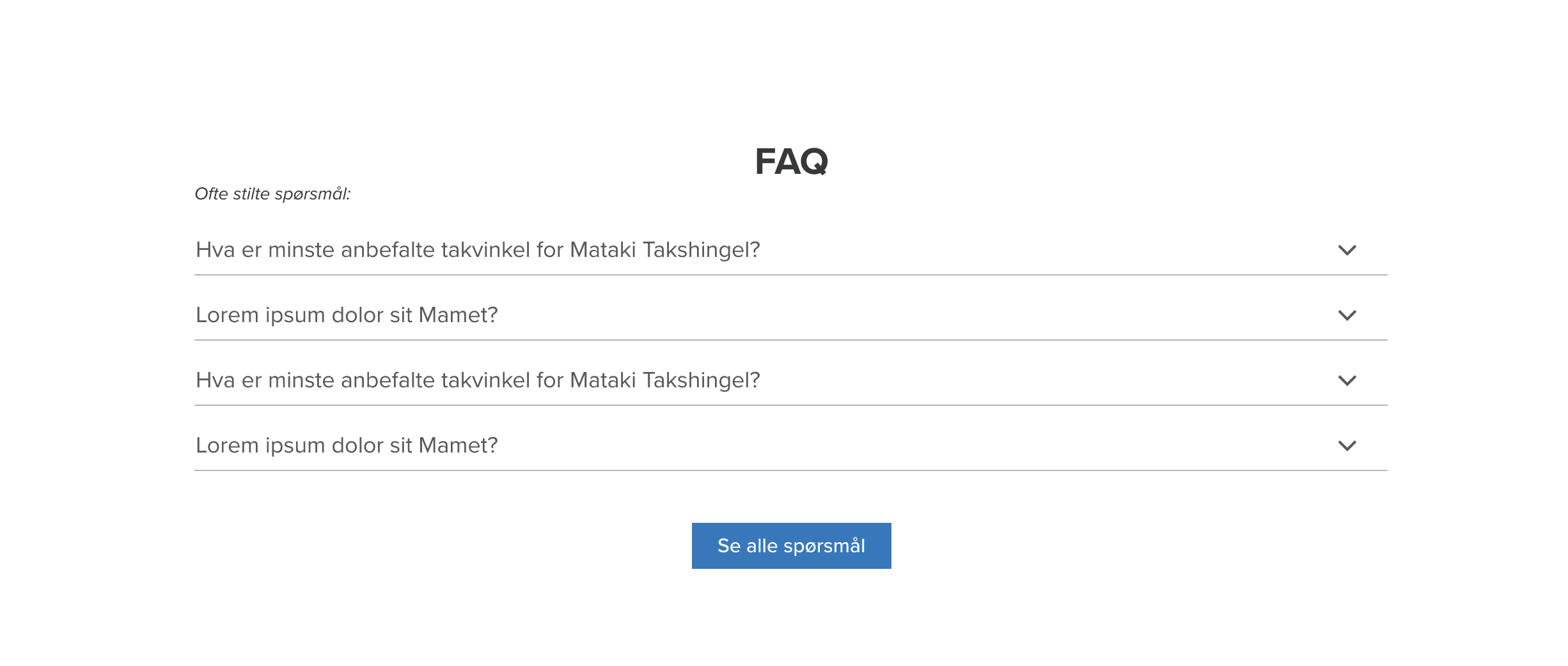Click the 'Ofte stilte spørsmål:' subtitle
Viewport: 1568px width, 666px height.
click(272, 194)
